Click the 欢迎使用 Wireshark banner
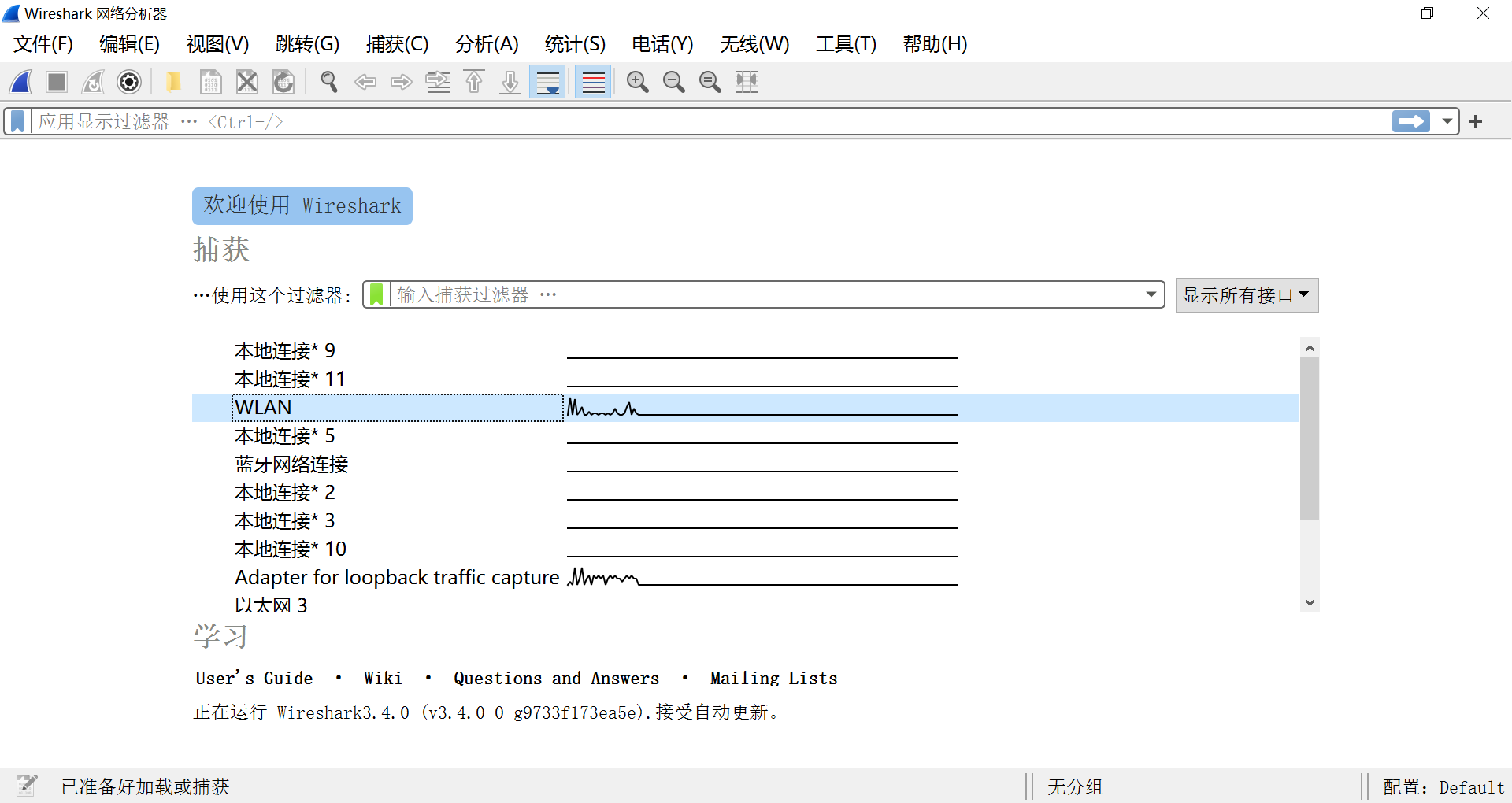1512x803 pixels. click(302, 206)
